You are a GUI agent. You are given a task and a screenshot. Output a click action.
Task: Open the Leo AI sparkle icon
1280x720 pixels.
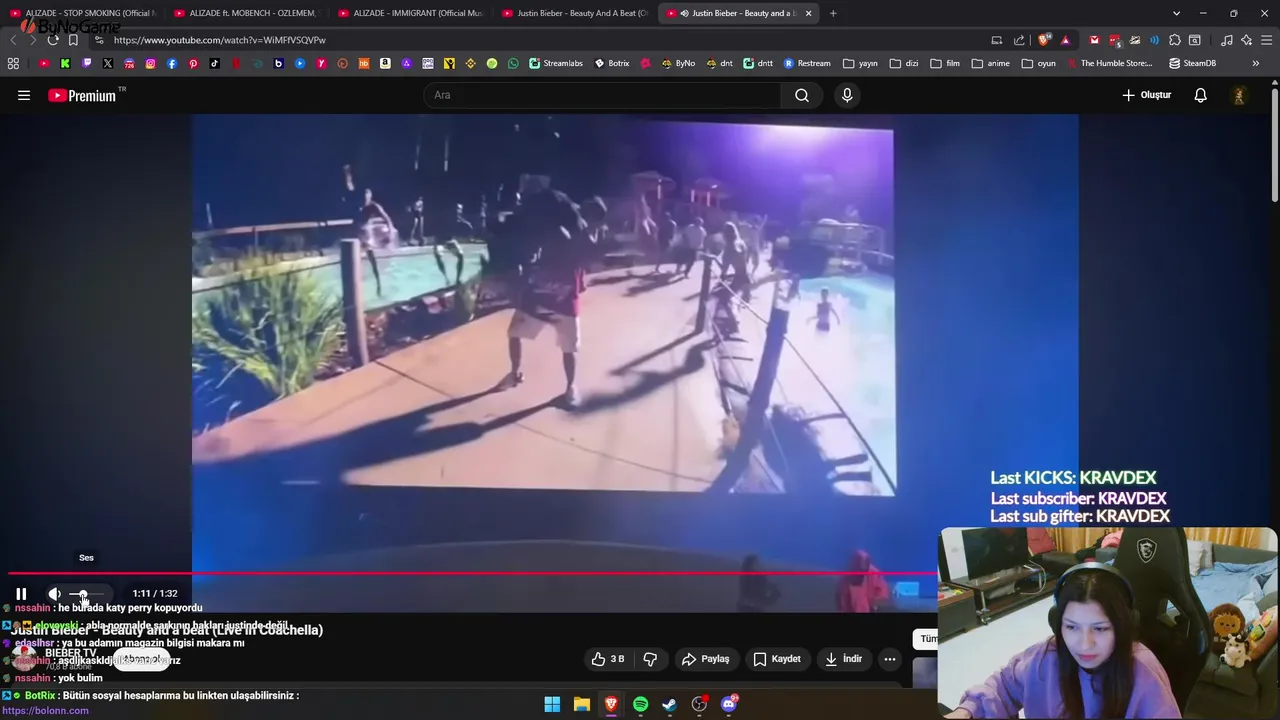(1247, 40)
